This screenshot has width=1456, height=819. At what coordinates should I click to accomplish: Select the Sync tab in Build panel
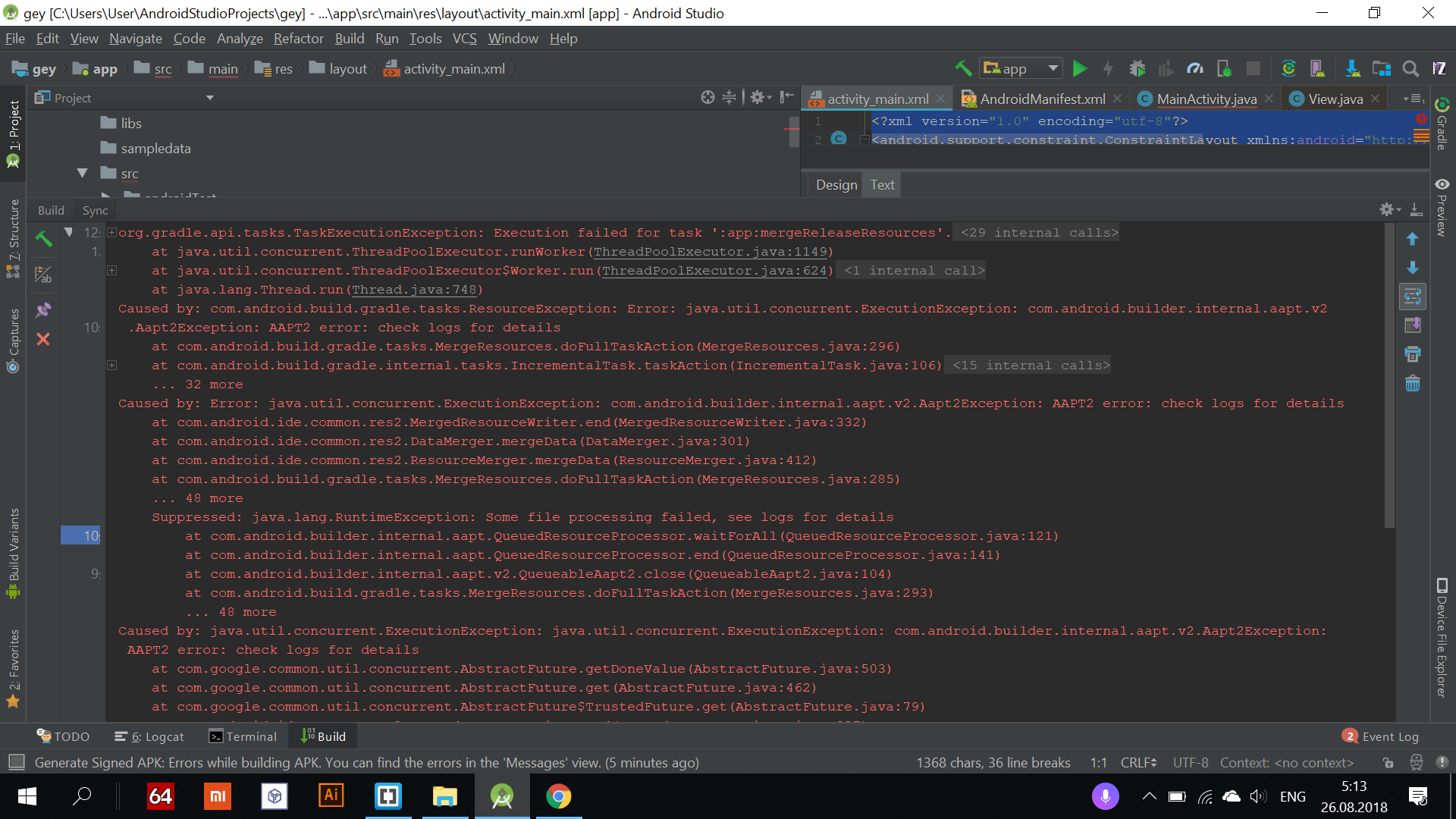coord(95,210)
